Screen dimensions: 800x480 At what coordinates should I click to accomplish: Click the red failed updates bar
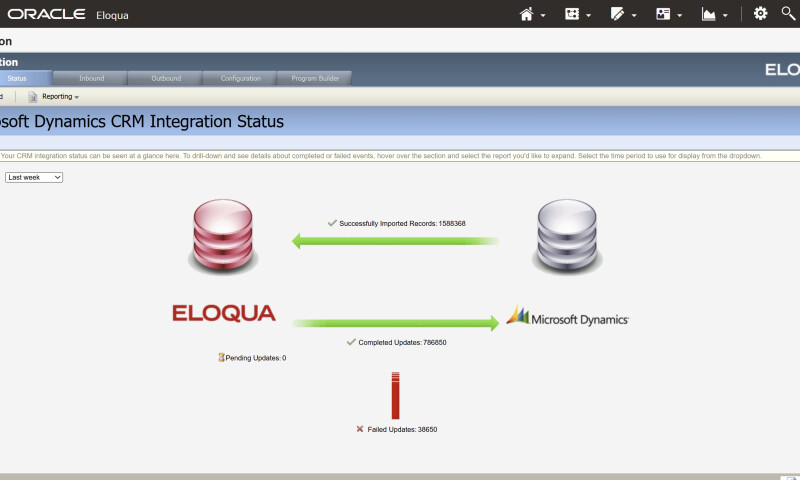click(395, 396)
